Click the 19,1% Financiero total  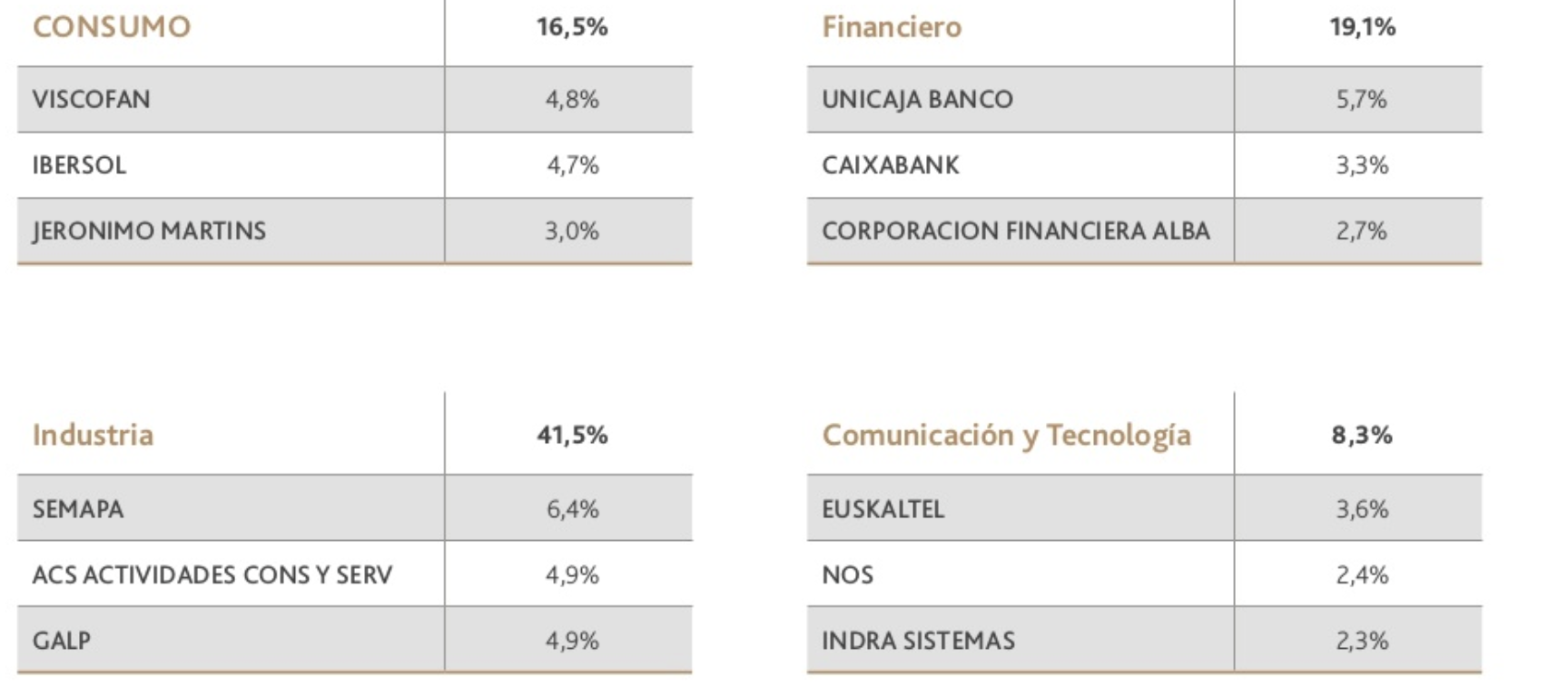pos(1362,26)
